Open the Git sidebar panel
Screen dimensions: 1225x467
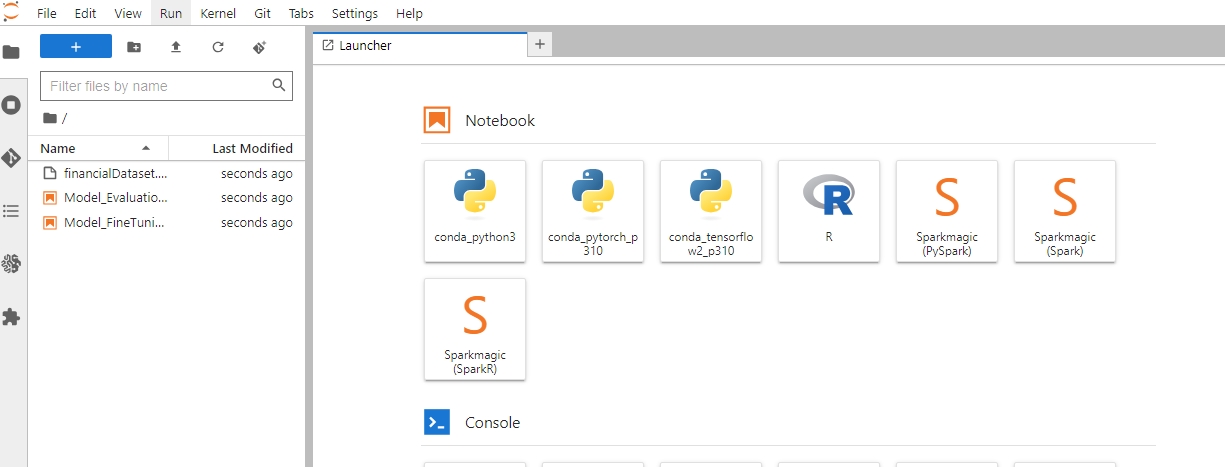tap(12, 158)
